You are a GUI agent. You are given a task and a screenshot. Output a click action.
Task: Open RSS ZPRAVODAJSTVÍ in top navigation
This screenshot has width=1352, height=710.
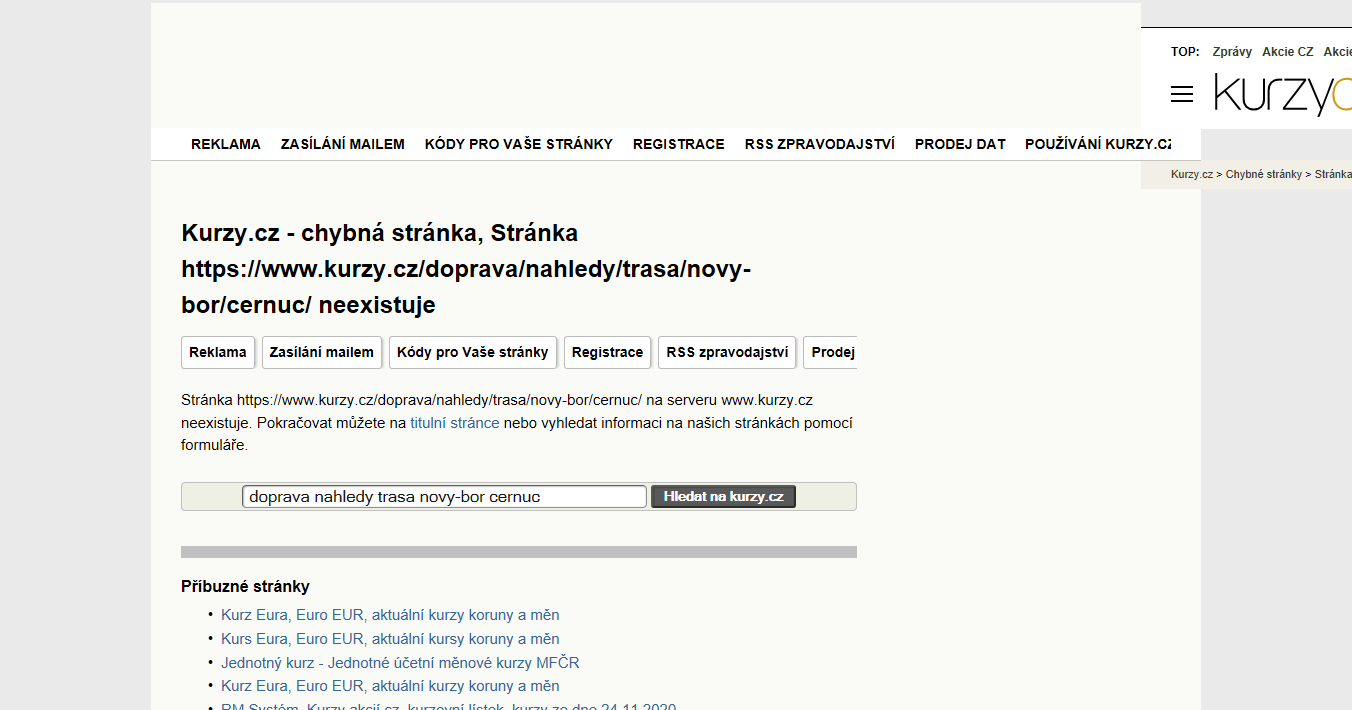click(x=820, y=144)
